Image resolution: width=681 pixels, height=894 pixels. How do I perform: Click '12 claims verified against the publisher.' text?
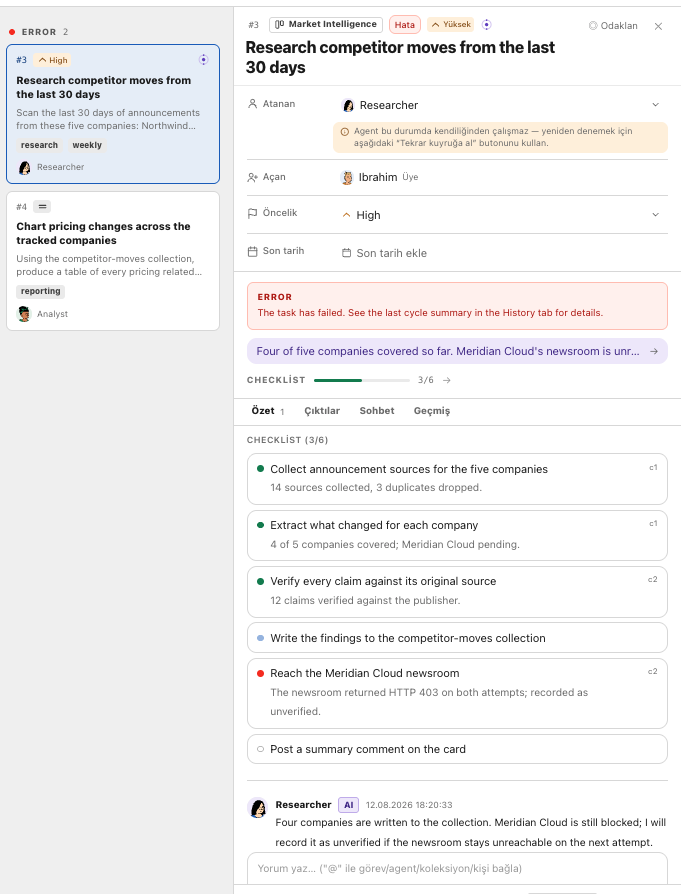click(x=365, y=600)
